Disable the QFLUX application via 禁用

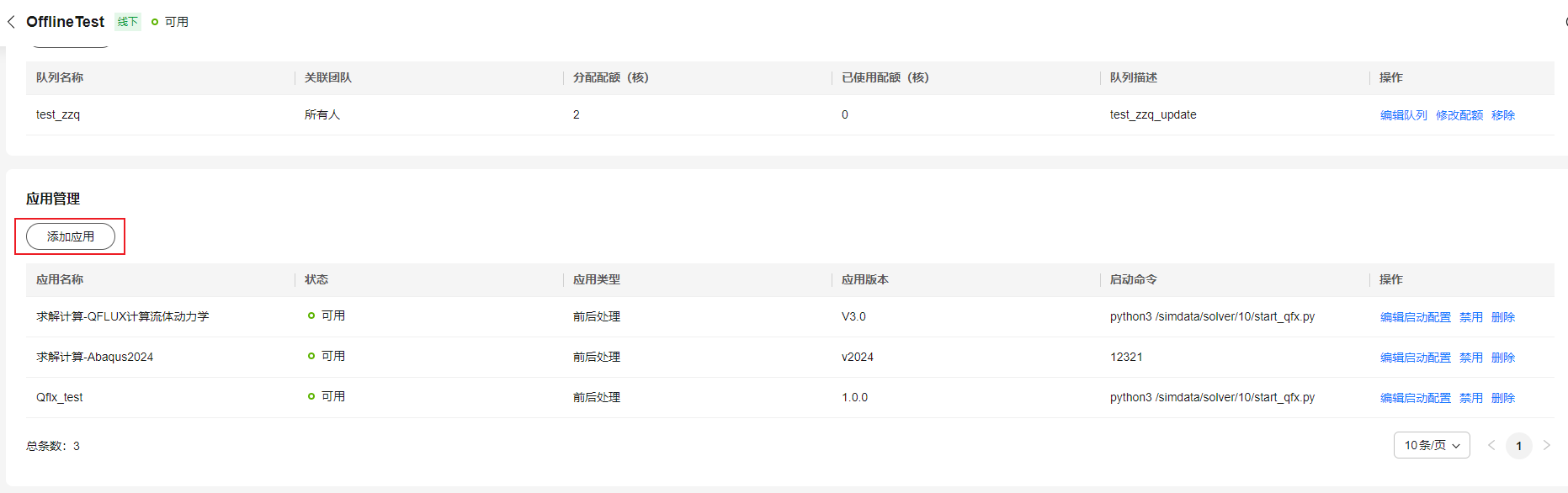[x=1471, y=317]
